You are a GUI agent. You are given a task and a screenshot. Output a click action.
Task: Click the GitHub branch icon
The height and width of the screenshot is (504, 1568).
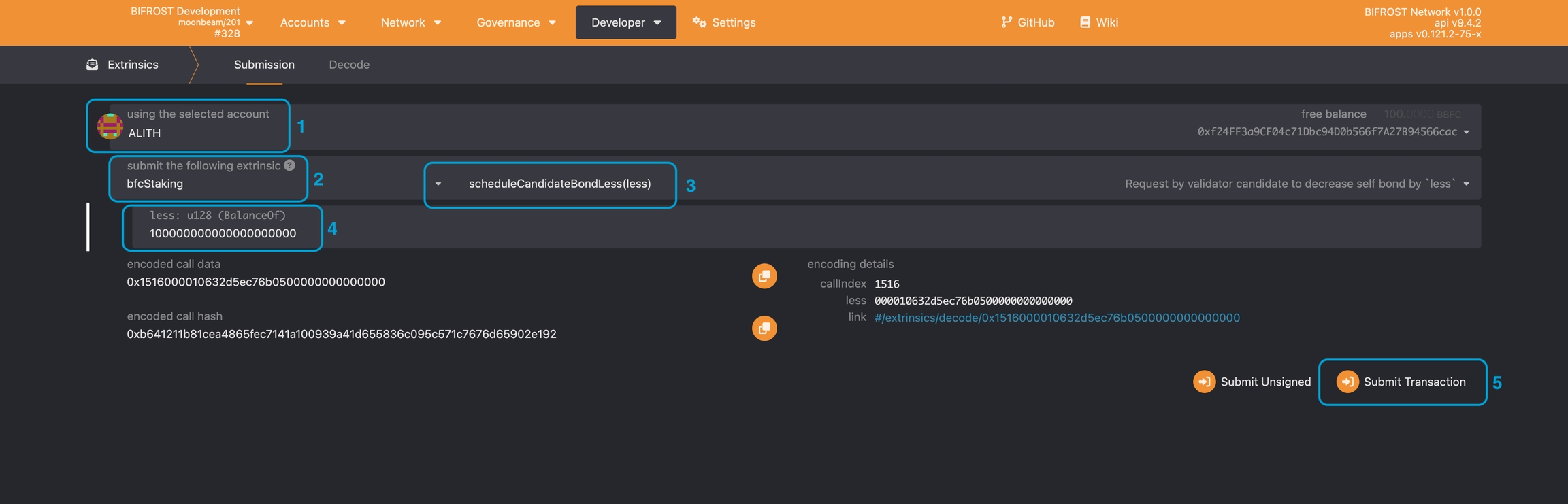tap(1006, 22)
